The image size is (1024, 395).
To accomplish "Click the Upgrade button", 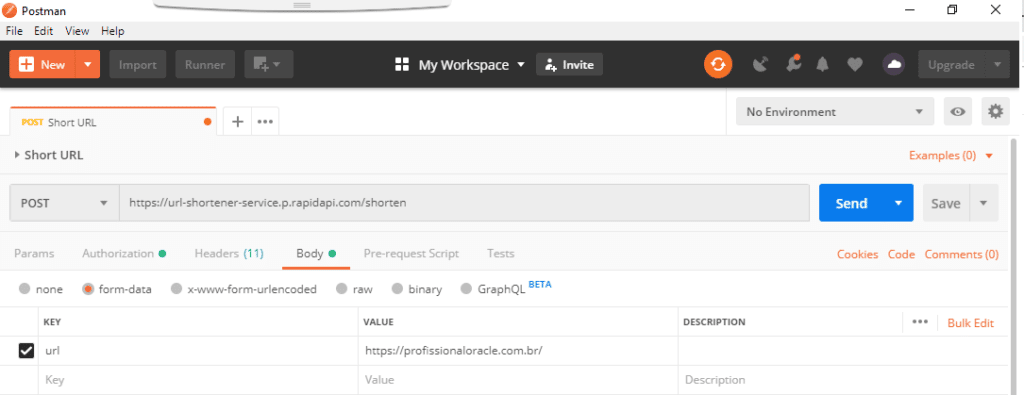I will [952, 65].
